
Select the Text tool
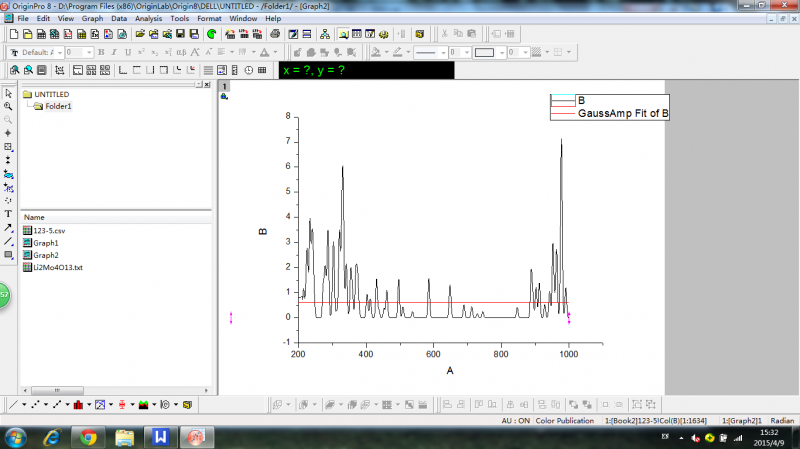pos(8,214)
